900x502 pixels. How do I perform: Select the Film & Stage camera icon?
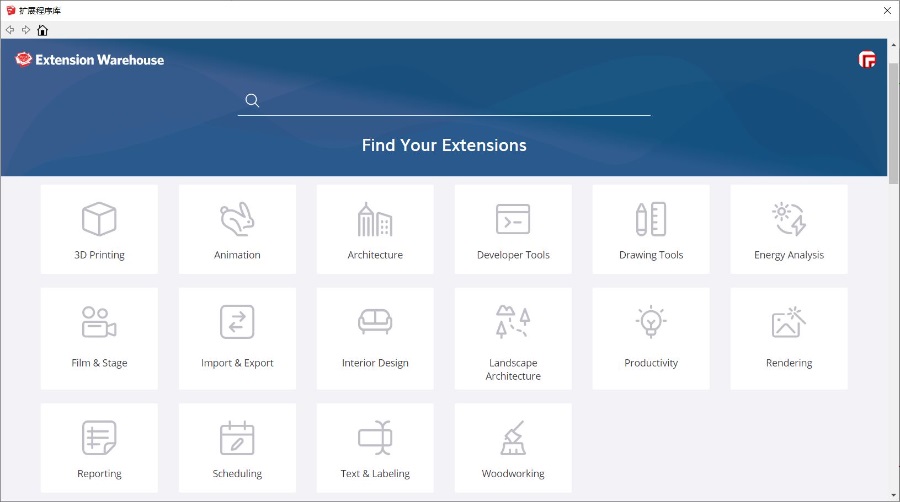pos(99,322)
